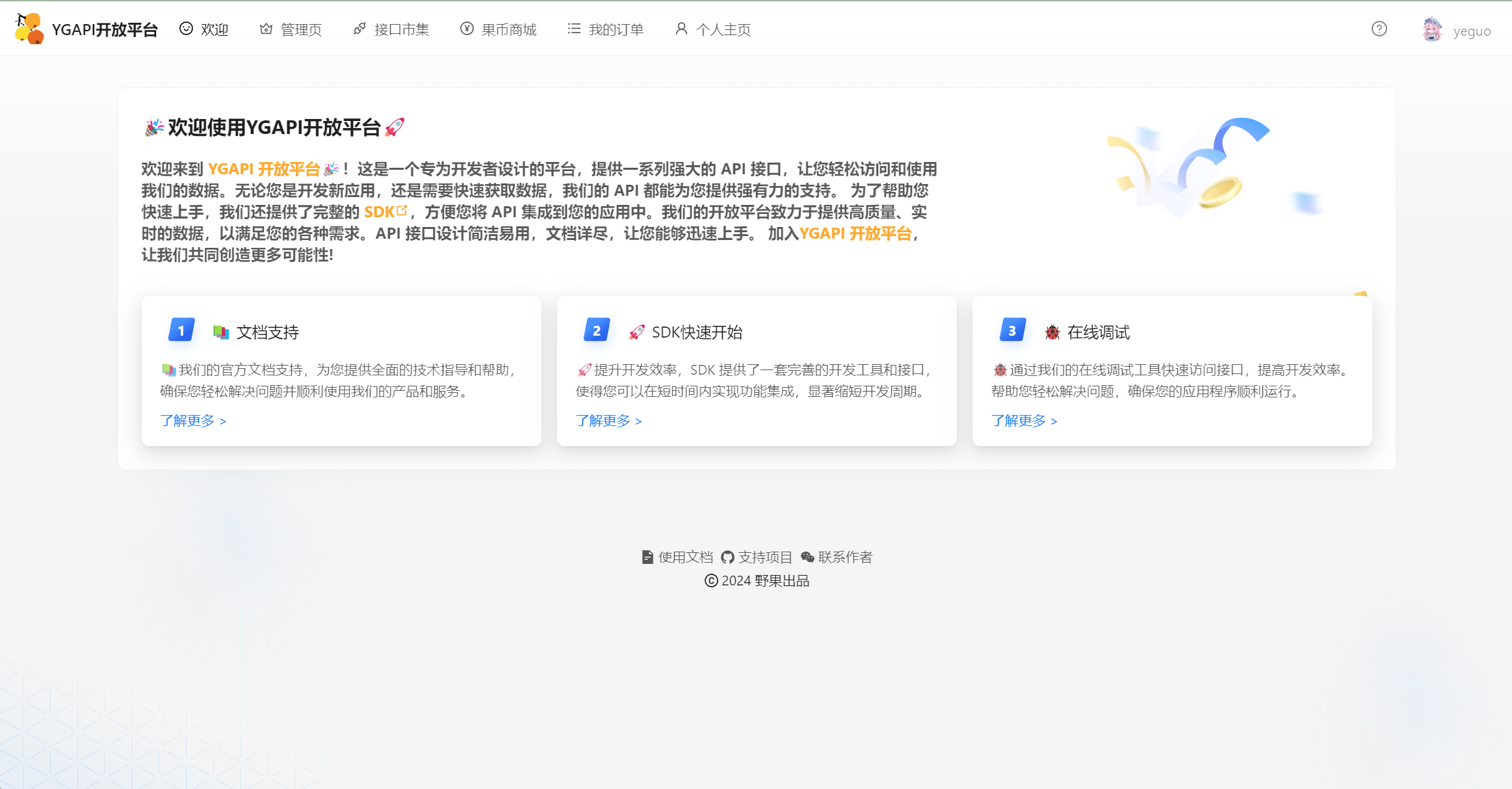Click the numbered 2 step badge

[597, 330]
